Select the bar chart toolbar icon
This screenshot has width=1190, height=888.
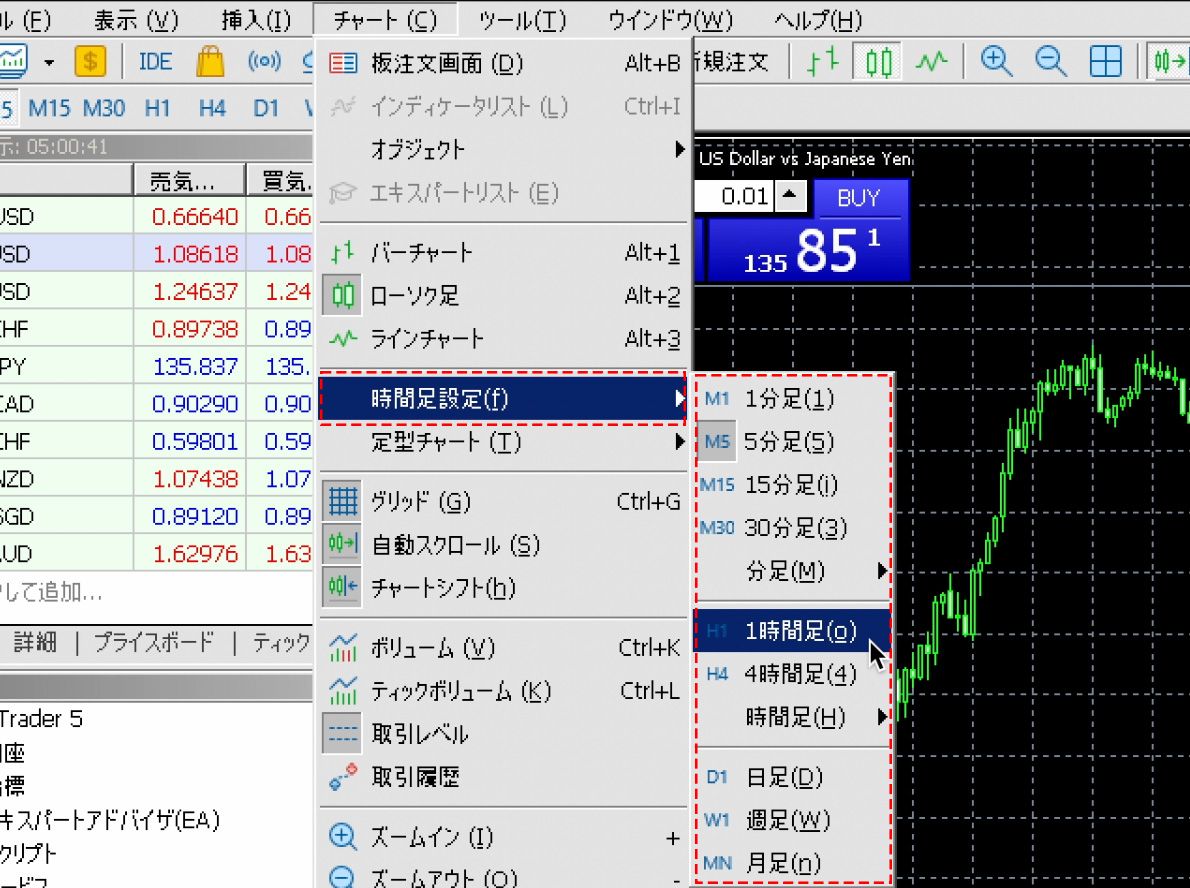coord(823,62)
